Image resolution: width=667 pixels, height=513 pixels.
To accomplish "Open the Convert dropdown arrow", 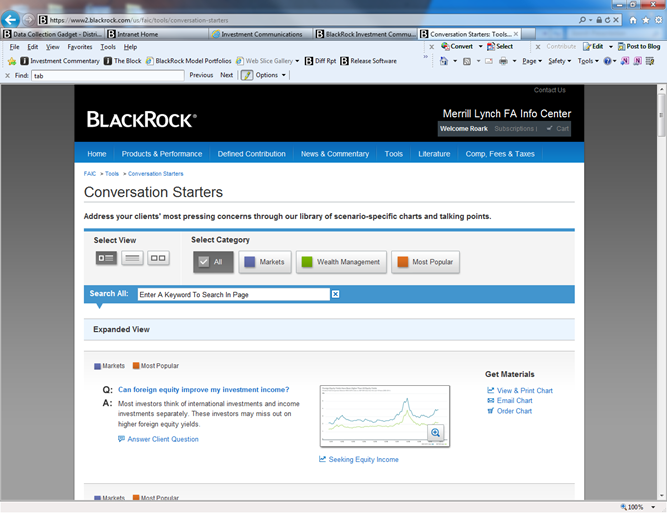I will pyautogui.click(x=480, y=46).
